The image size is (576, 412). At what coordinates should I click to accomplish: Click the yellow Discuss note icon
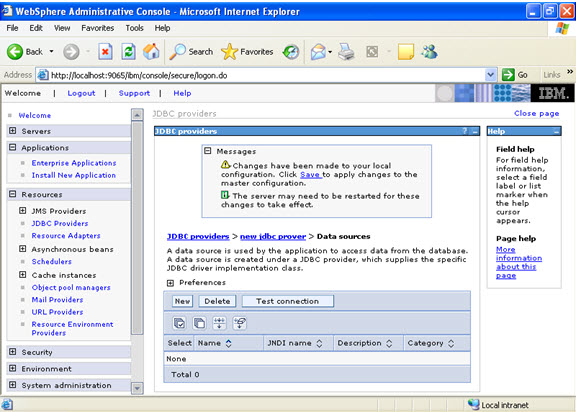406,52
